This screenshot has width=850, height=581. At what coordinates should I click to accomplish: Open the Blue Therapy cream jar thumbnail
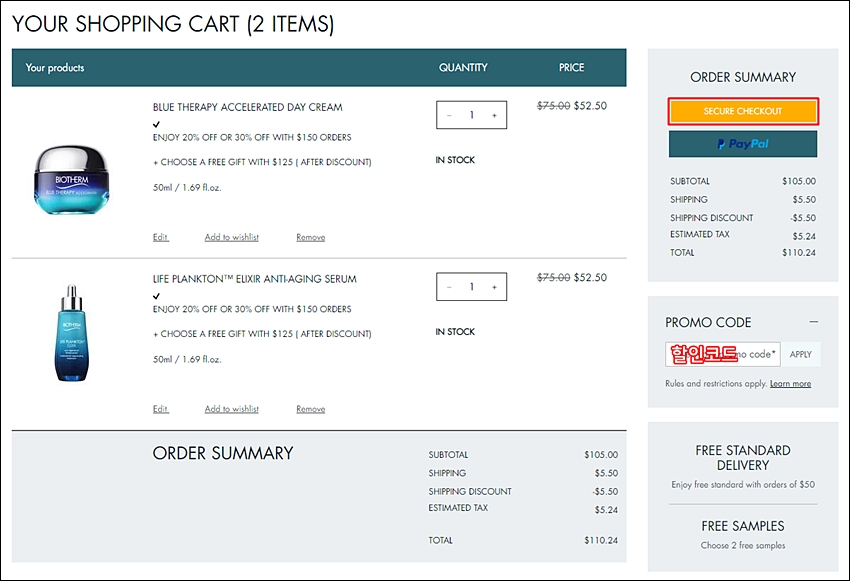point(72,179)
